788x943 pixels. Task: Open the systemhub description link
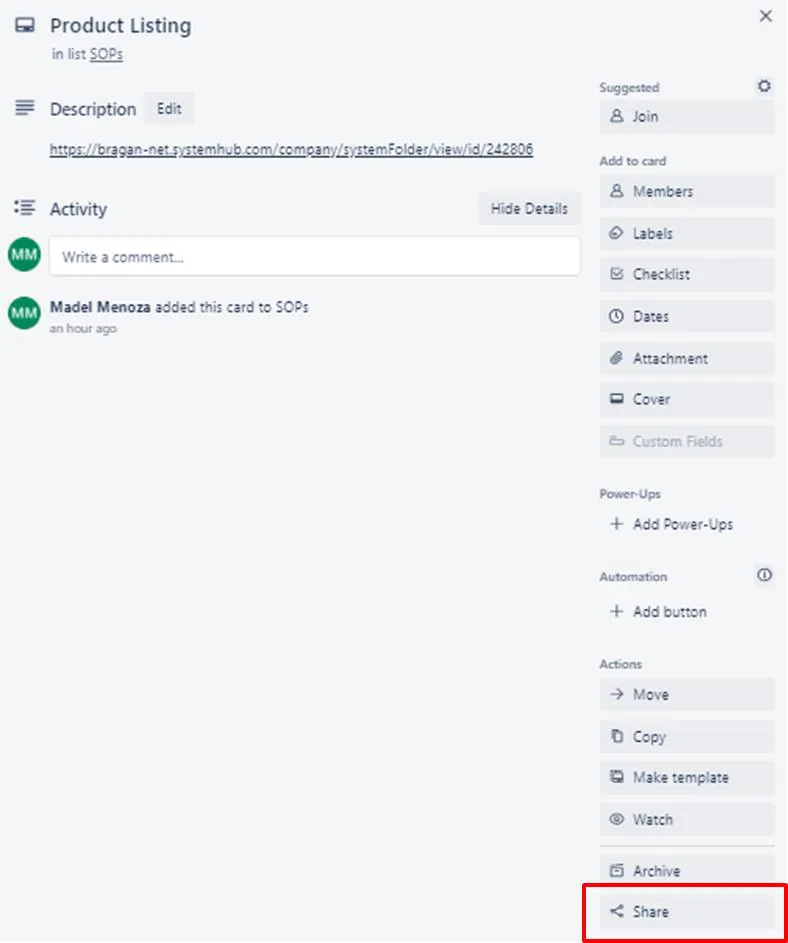pos(291,150)
